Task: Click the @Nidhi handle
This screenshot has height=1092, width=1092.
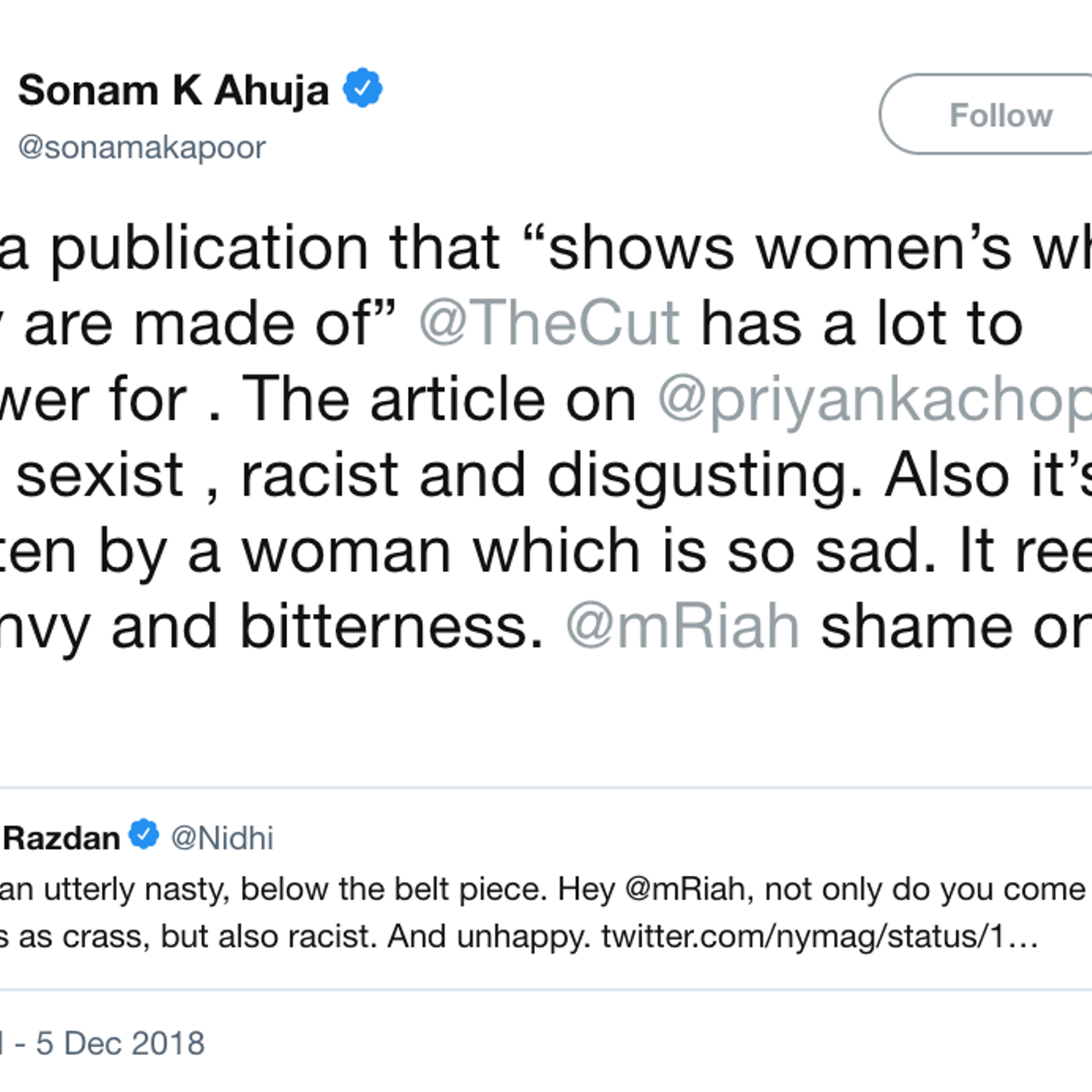Action: tap(222, 838)
